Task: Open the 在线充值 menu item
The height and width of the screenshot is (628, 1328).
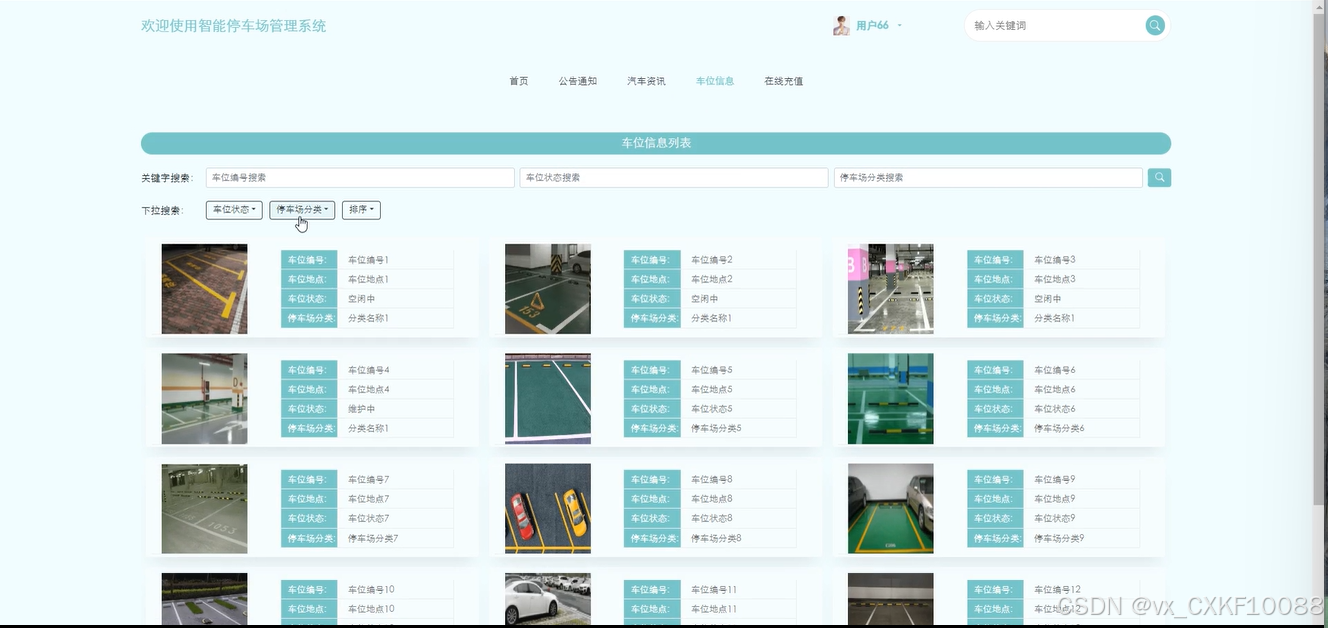Action: coord(784,81)
